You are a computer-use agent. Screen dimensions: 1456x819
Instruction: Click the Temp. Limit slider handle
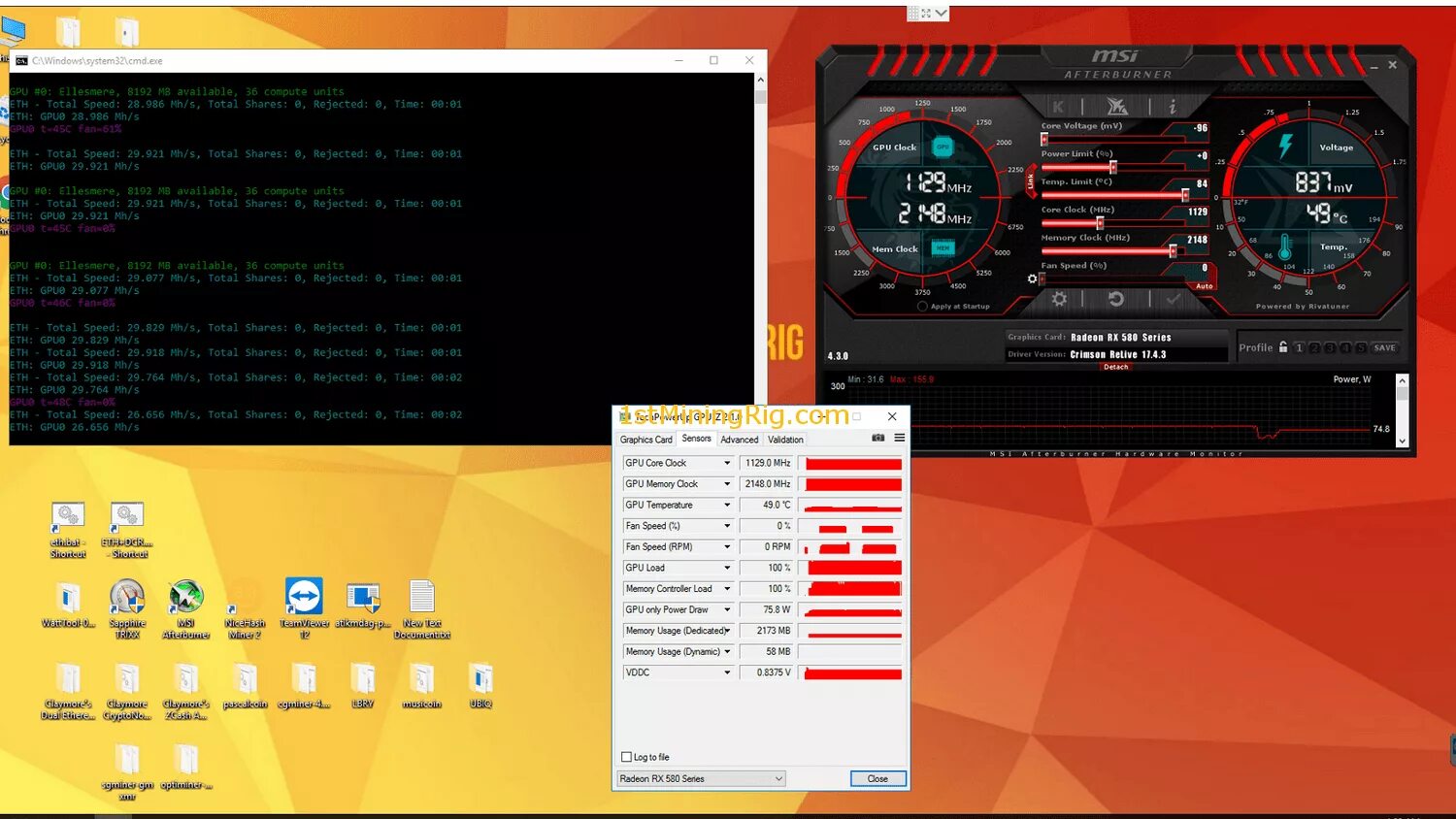tap(1185, 195)
